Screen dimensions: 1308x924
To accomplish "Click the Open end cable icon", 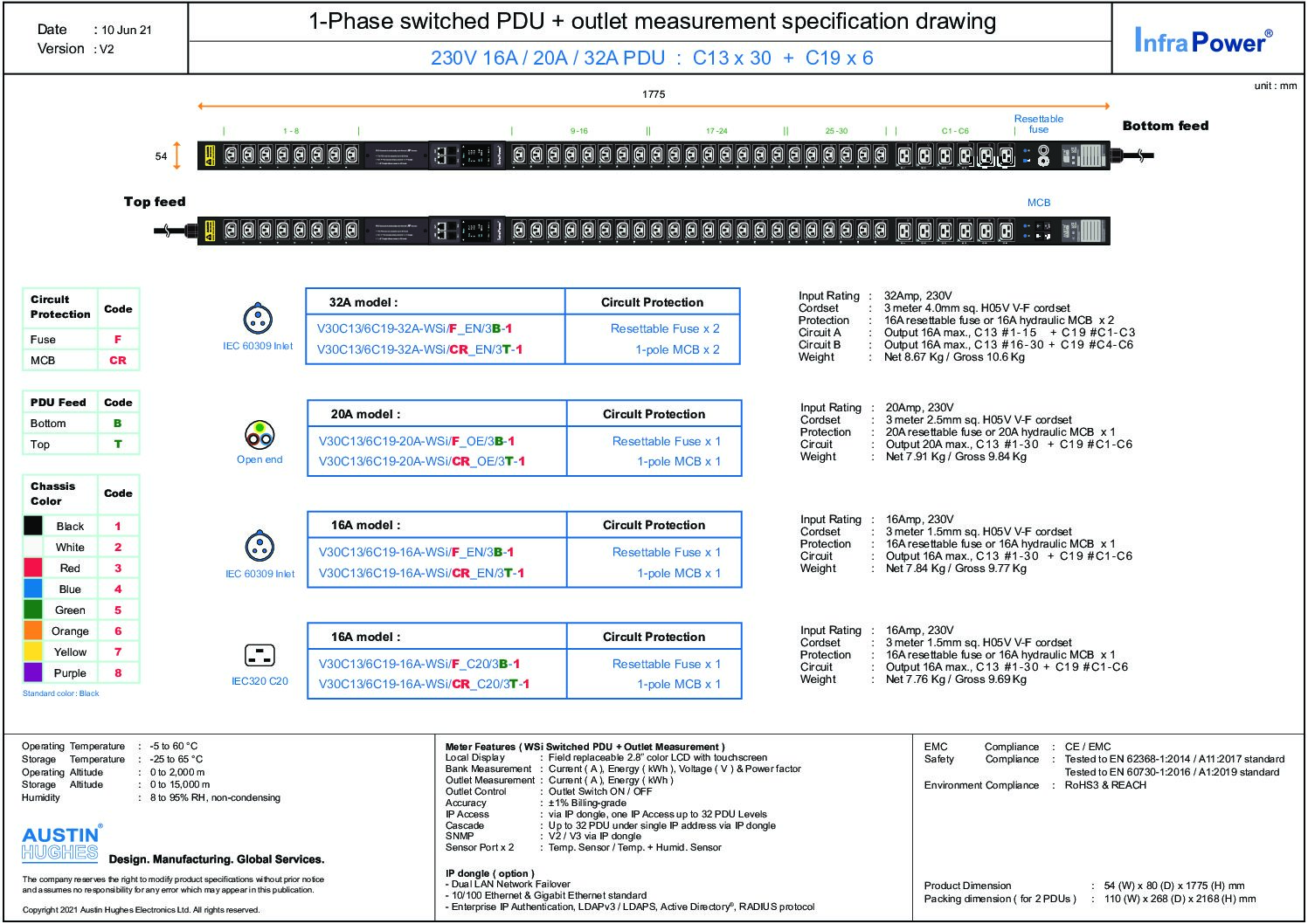I will tap(260, 434).
